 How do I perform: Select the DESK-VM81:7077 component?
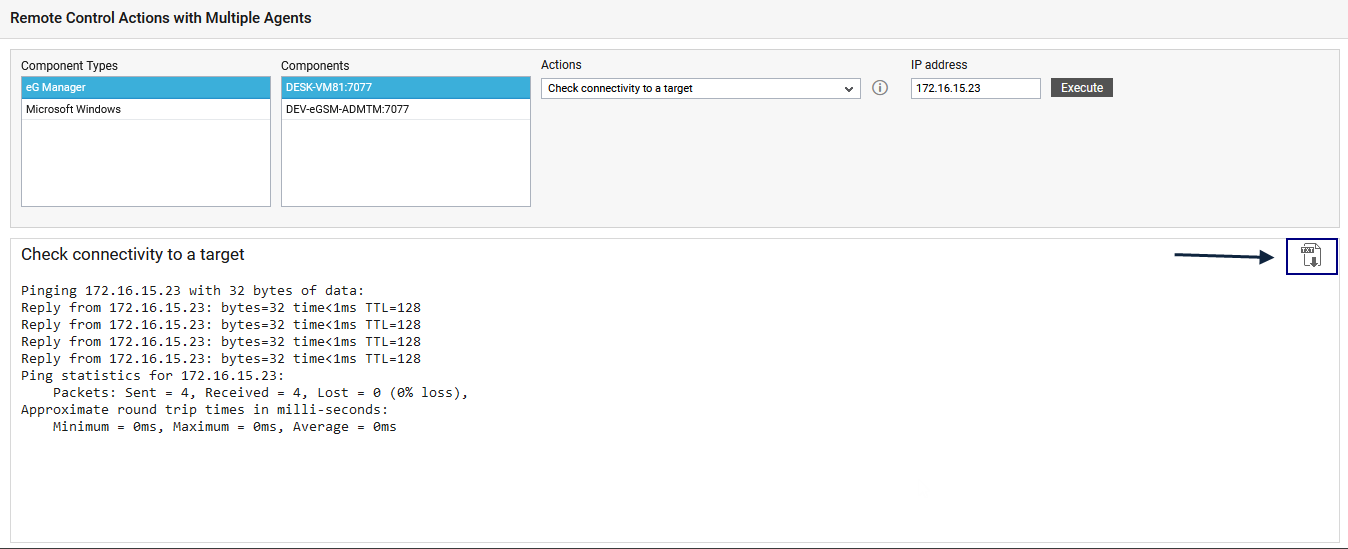[405, 88]
